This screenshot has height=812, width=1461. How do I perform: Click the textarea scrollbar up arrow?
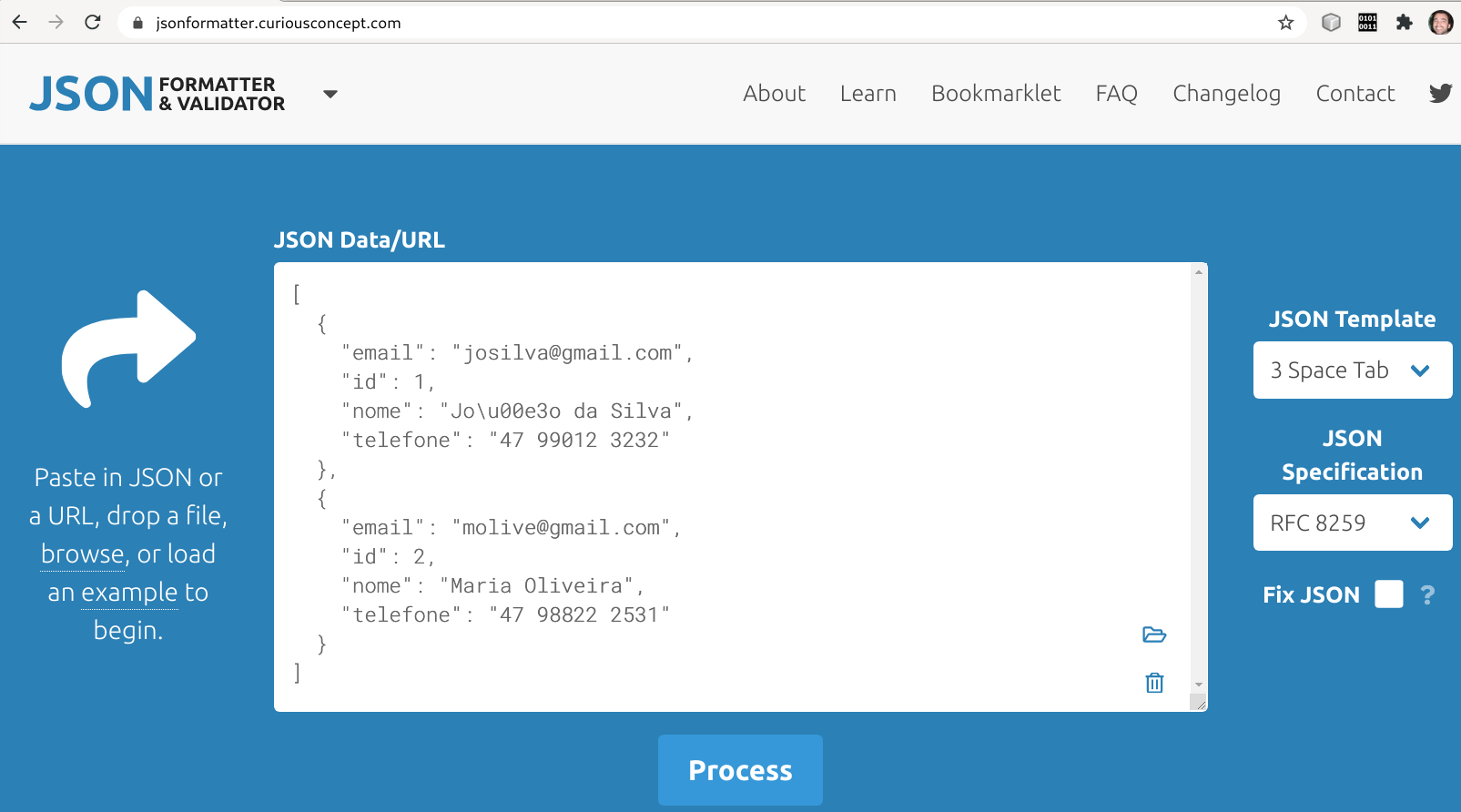1199,271
